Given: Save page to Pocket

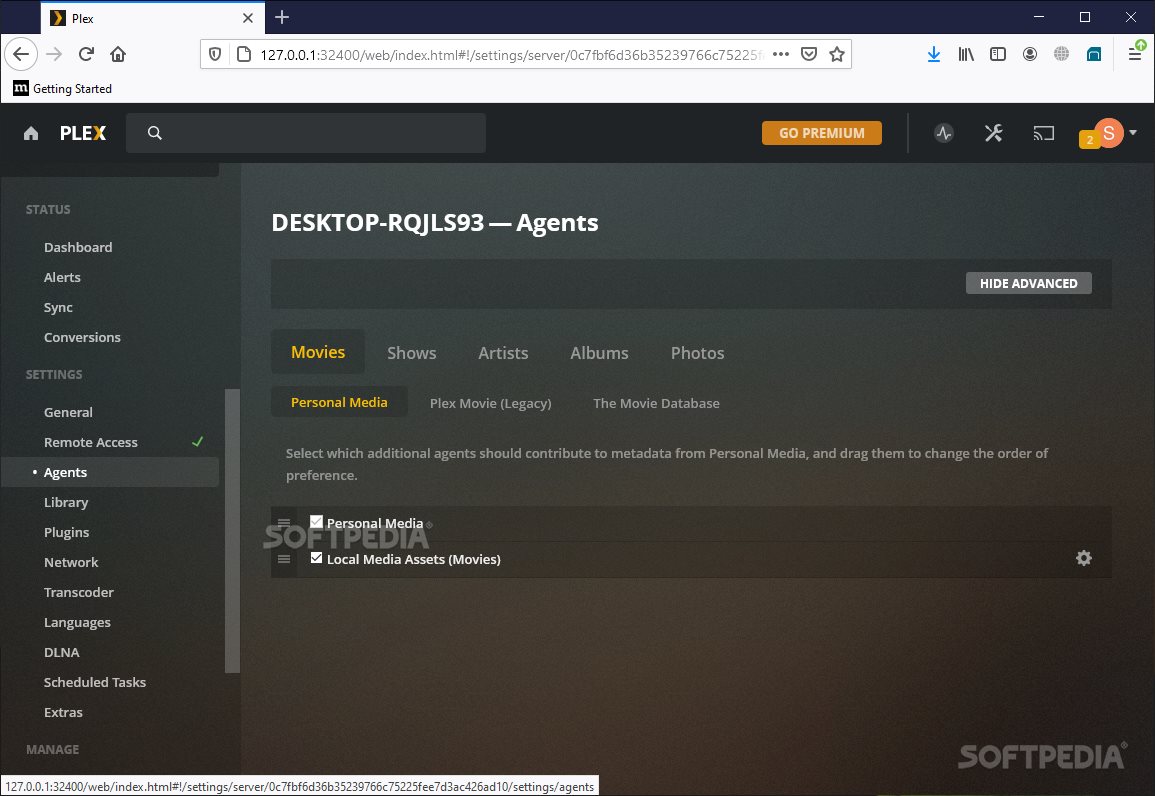Looking at the screenshot, I should point(809,54).
